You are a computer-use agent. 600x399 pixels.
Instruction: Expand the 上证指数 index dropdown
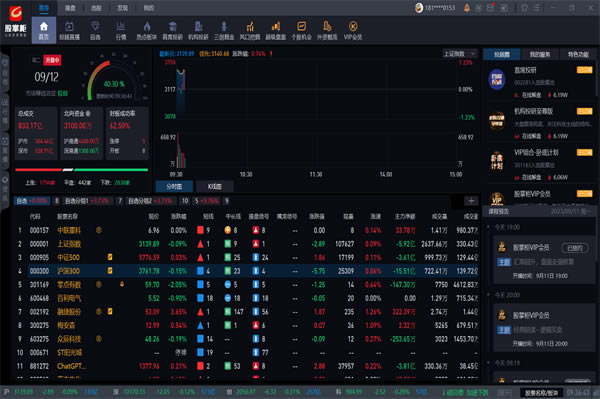pyautogui.click(x=460, y=54)
